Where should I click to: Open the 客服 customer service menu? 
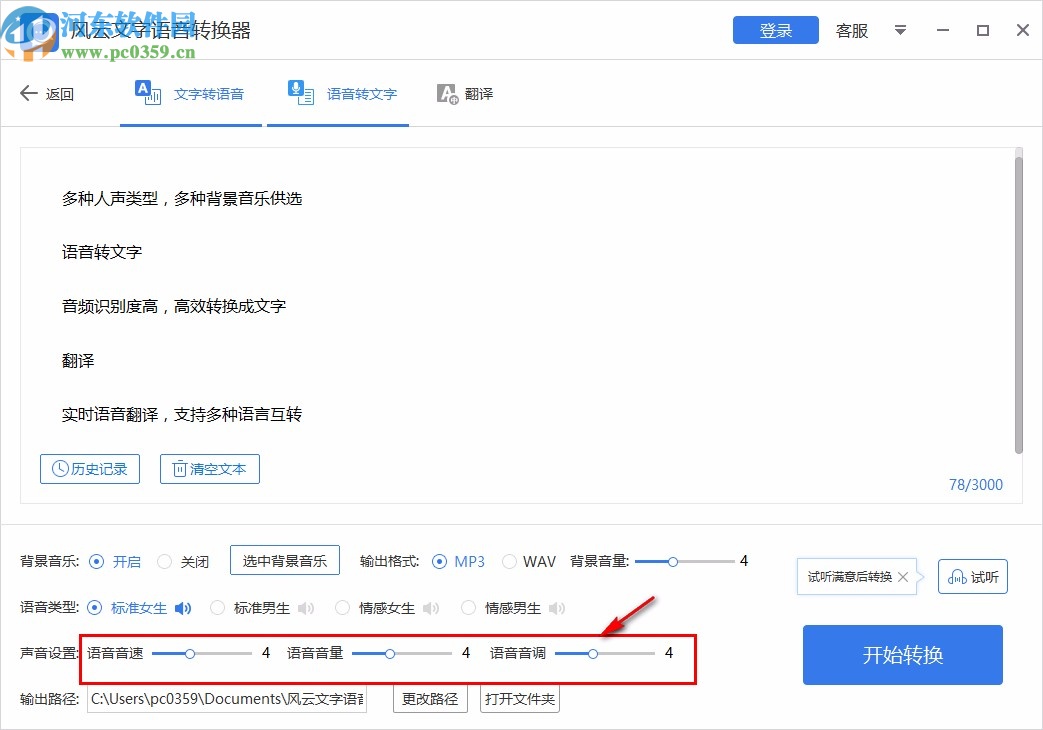[x=851, y=31]
